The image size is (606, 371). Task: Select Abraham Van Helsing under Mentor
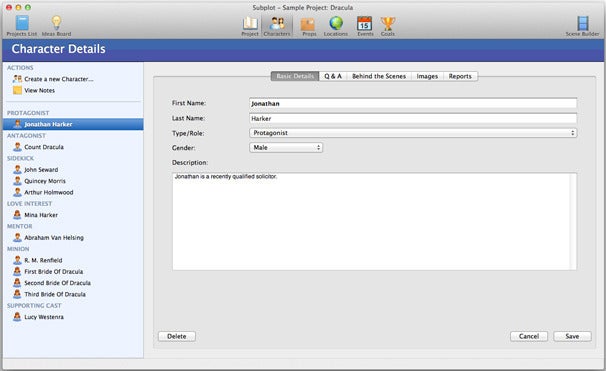pyautogui.click(x=54, y=238)
